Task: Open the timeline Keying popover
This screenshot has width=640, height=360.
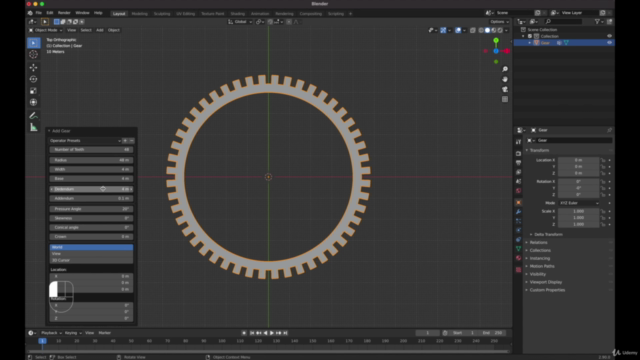Action: tap(73, 333)
